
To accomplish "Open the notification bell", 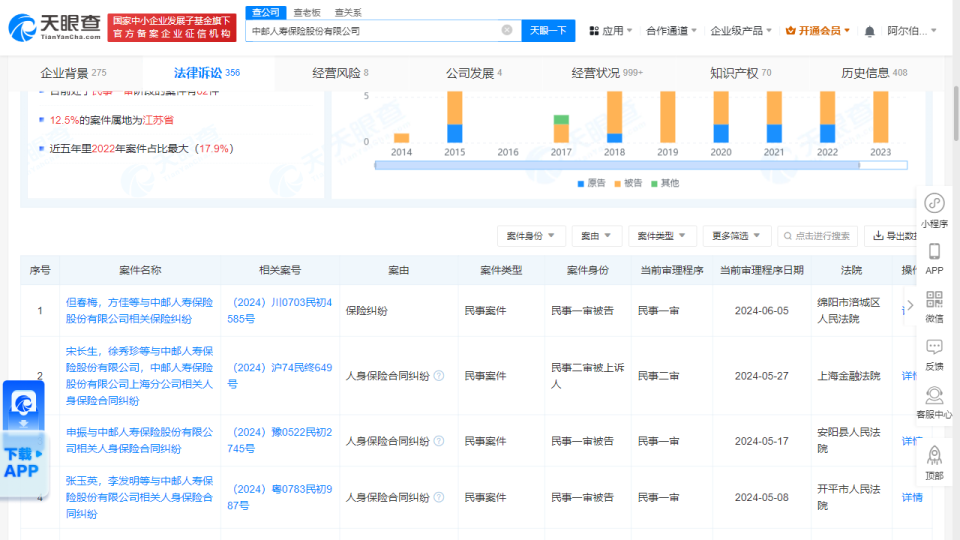I will click(x=869, y=31).
